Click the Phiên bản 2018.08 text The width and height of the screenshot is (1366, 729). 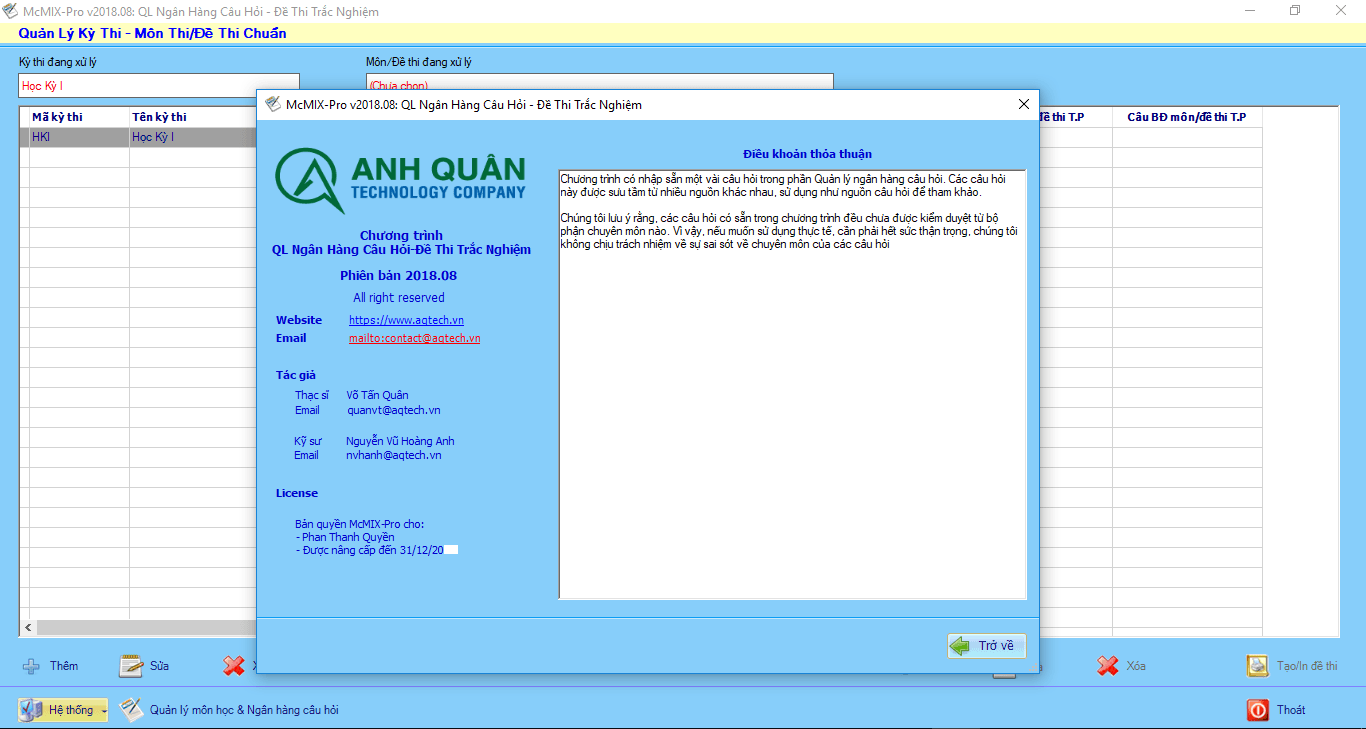point(399,275)
